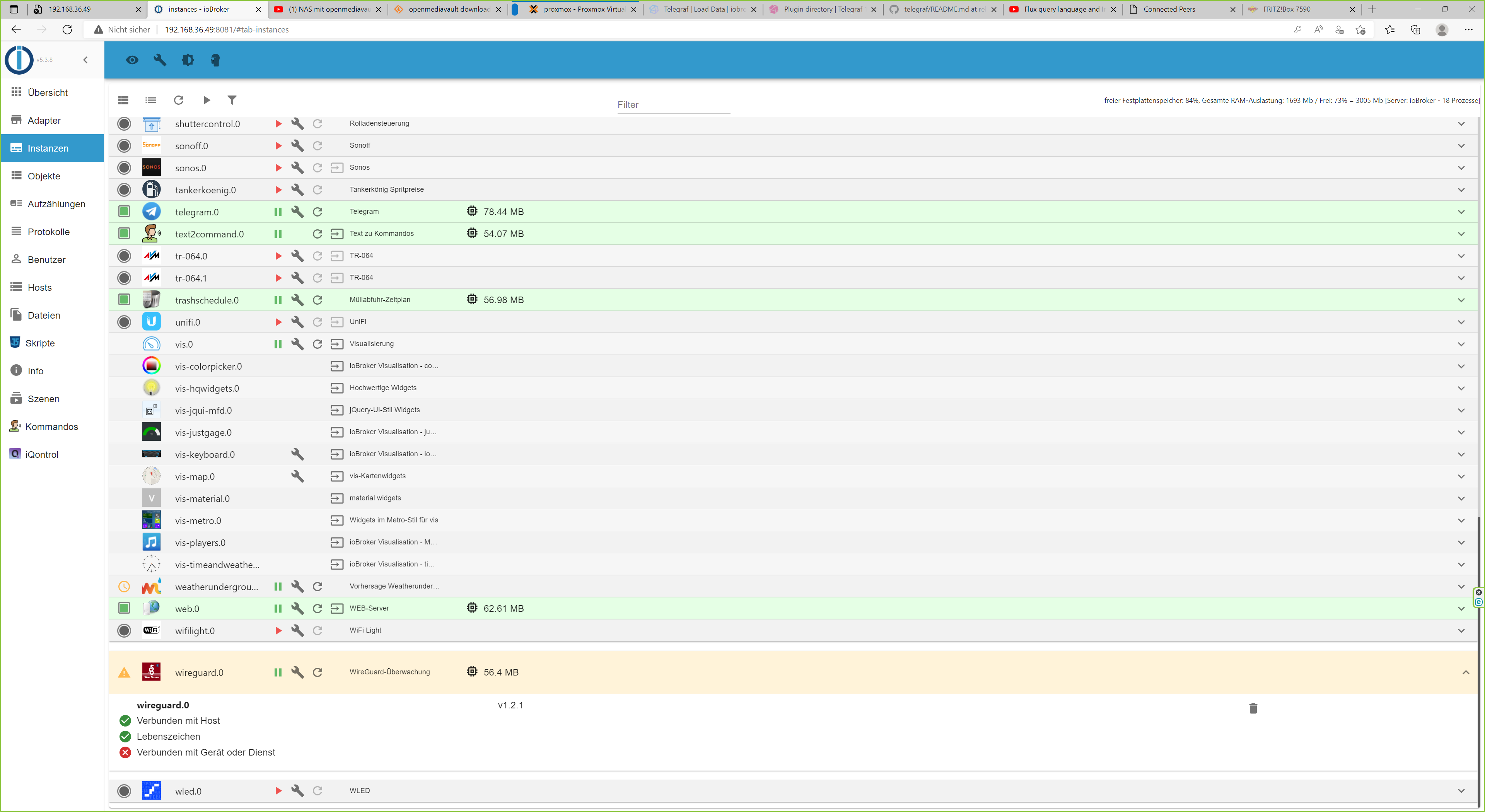The width and height of the screenshot is (1485, 812).
Task: Pause the wireguard.0 instance
Action: click(x=278, y=672)
